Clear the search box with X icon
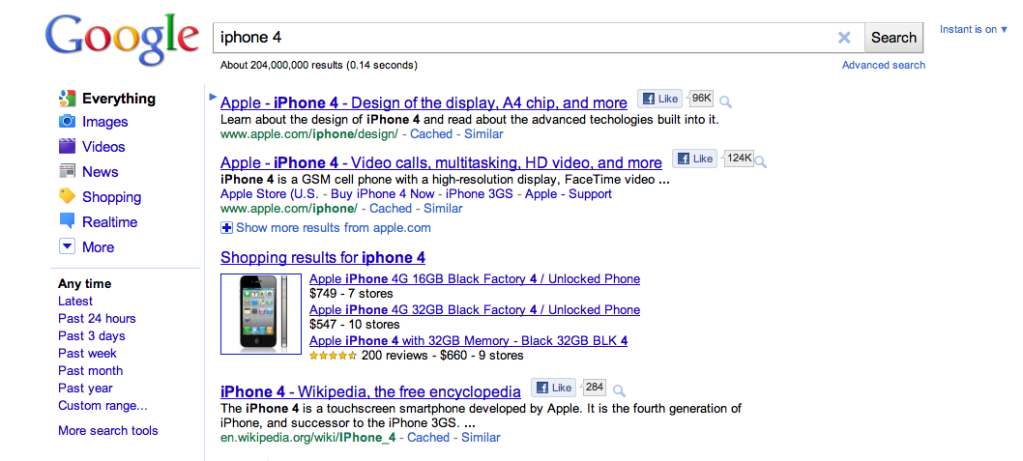 (844, 38)
